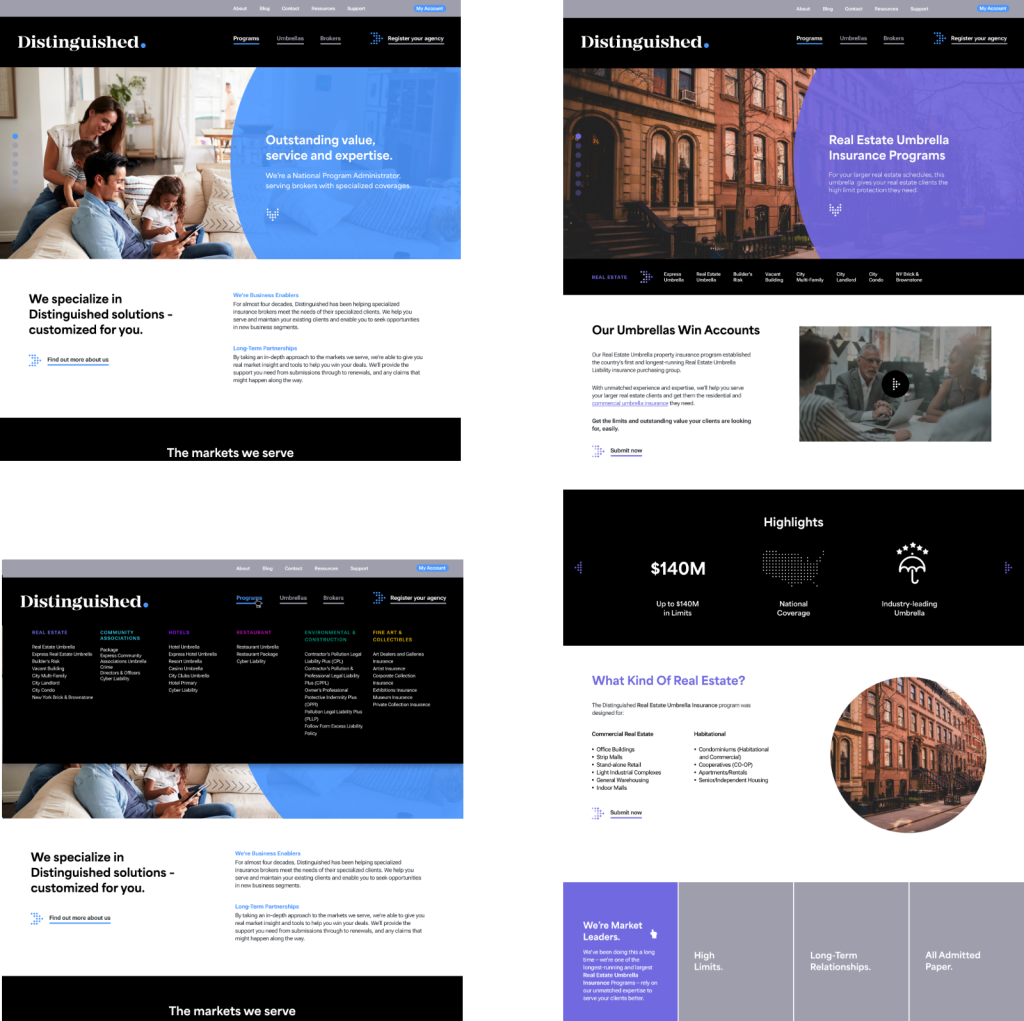The image size is (1024, 1021).
Task: Play the Our Umbrellas Win Accounts video
Action: coord(895,384)
